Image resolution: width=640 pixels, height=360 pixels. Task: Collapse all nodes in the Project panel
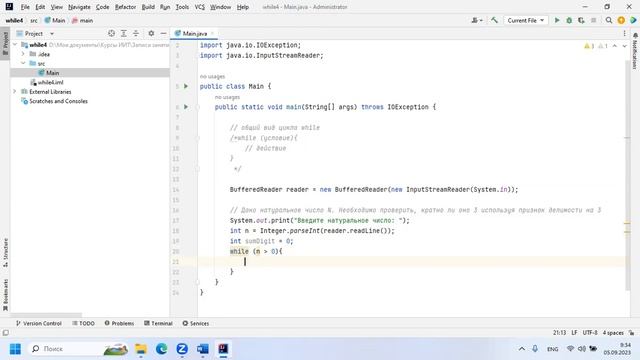point(136,33)
